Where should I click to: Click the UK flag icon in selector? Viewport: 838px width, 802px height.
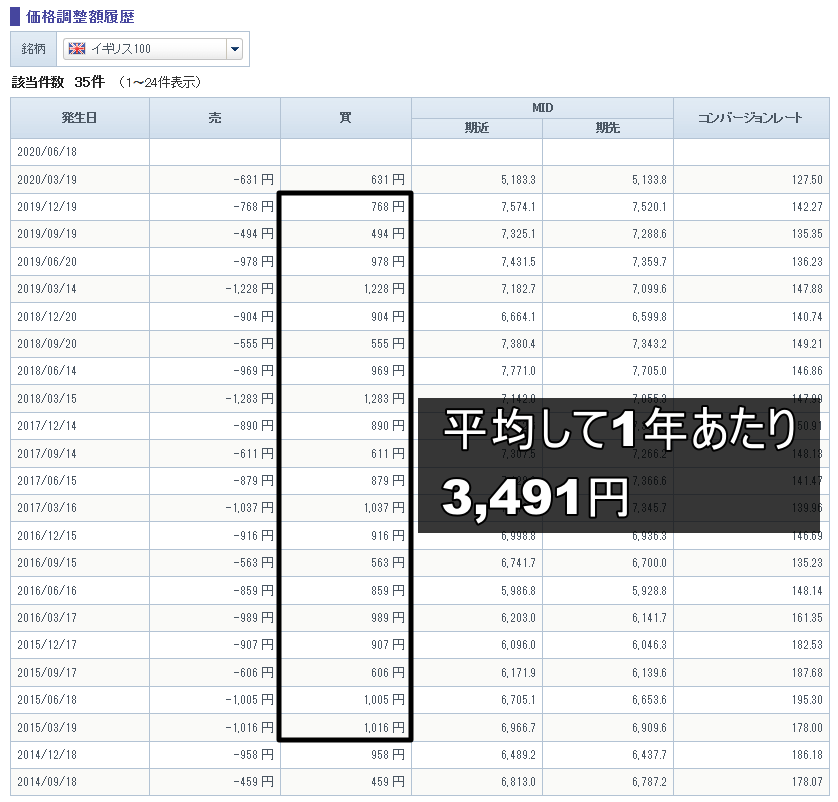pos(77,49)
